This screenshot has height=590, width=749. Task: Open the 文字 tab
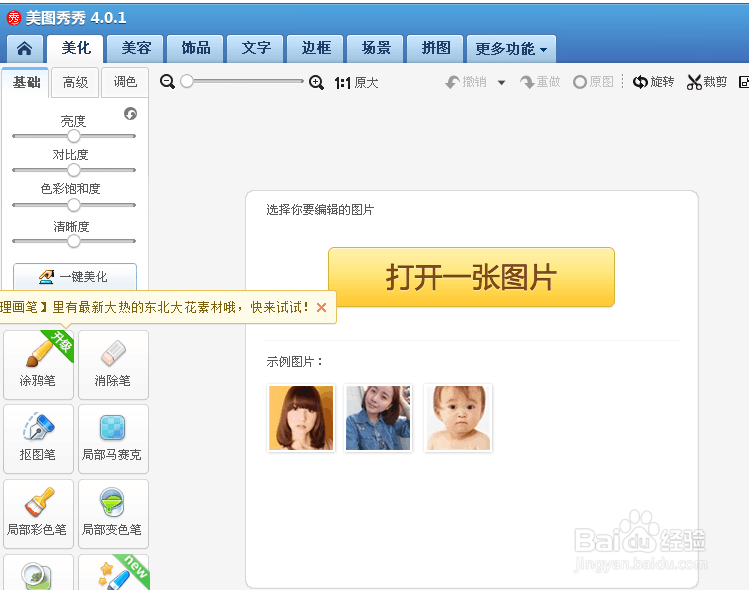tap(256, 48)
